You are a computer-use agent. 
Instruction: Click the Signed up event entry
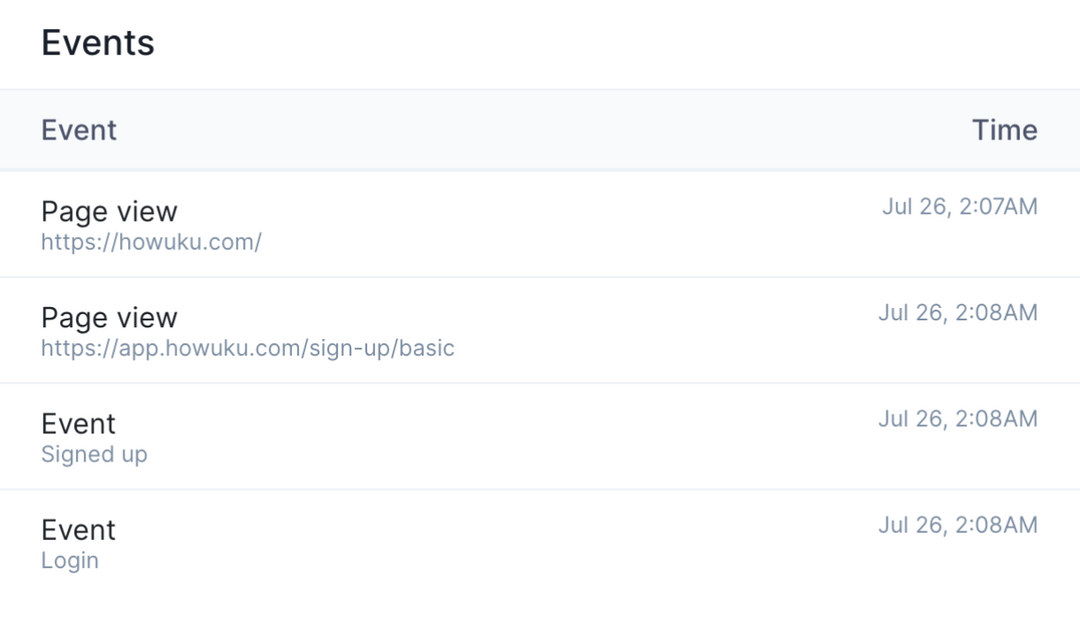pyautogui.click(x=540, y=436)
